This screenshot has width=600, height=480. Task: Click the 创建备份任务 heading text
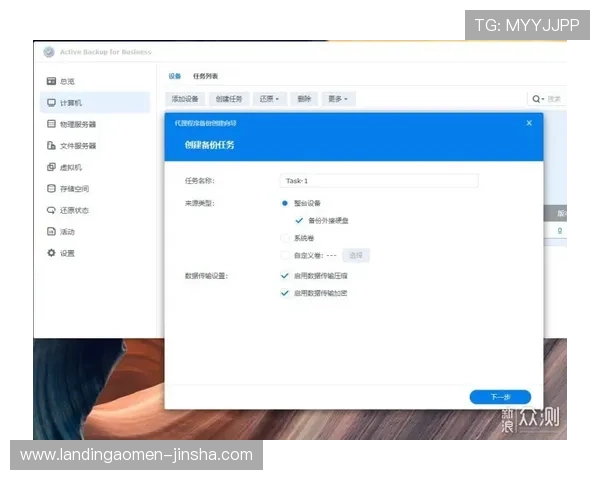[x=209, y=145]
